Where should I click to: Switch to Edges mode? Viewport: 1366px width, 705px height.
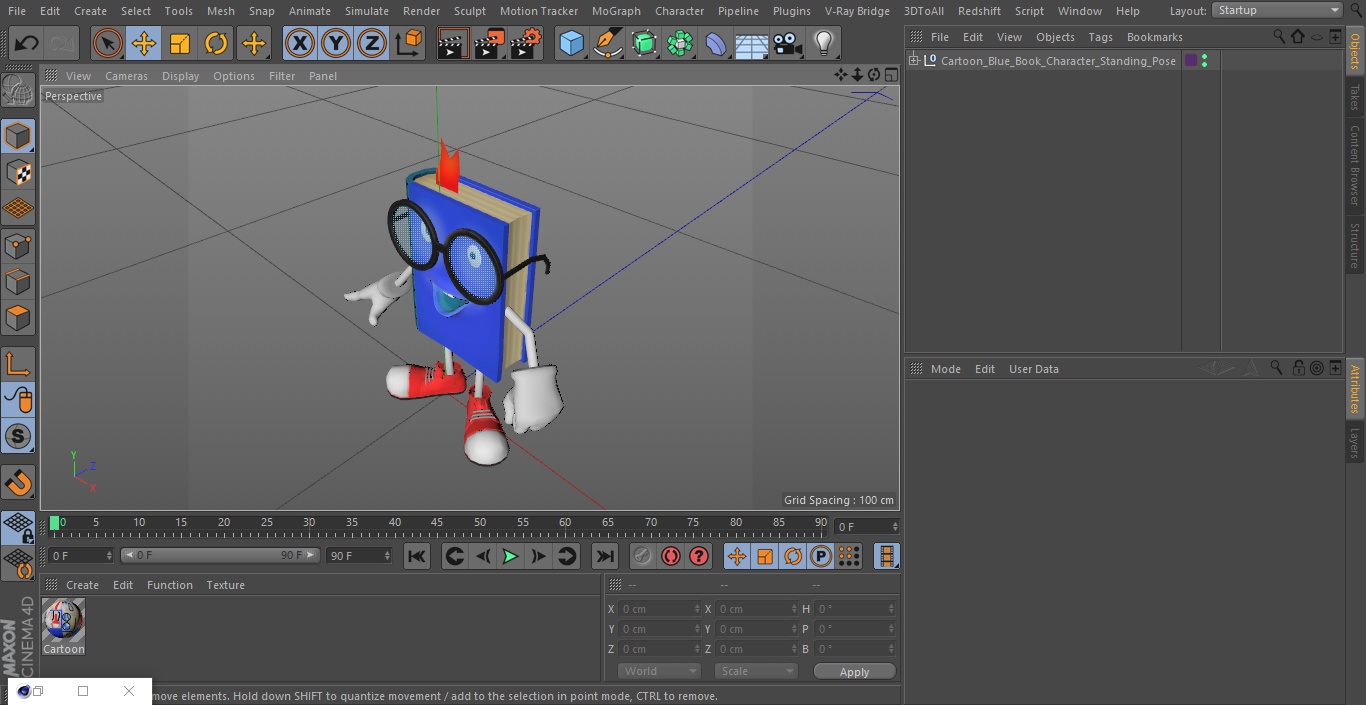(x=18, y=281)
